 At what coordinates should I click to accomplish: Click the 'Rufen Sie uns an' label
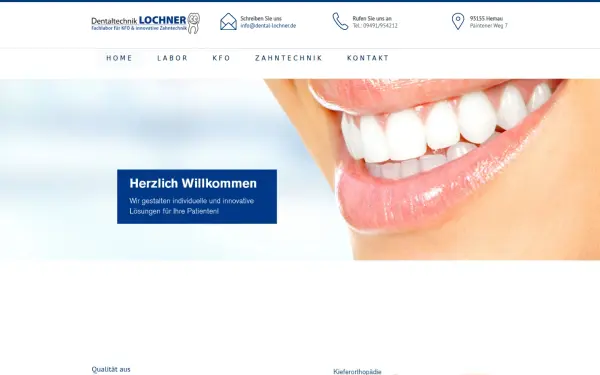coord(372,18)
